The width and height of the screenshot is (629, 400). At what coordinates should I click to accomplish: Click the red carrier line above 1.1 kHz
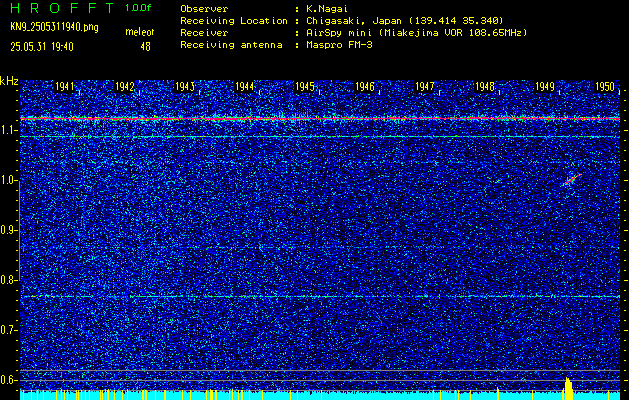click(320, 119)
